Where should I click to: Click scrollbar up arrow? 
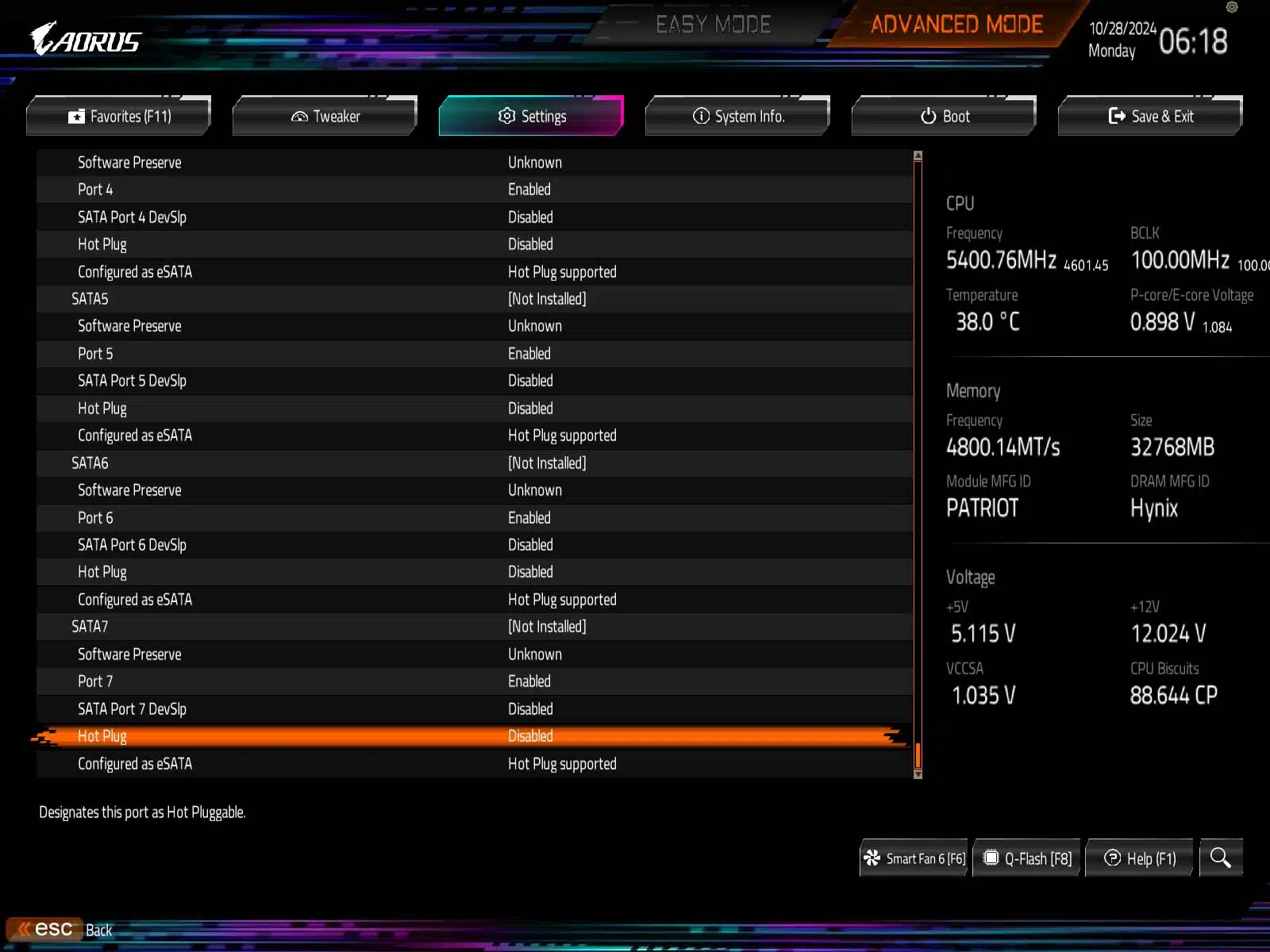pyautogui.click(x=918, y=155)
